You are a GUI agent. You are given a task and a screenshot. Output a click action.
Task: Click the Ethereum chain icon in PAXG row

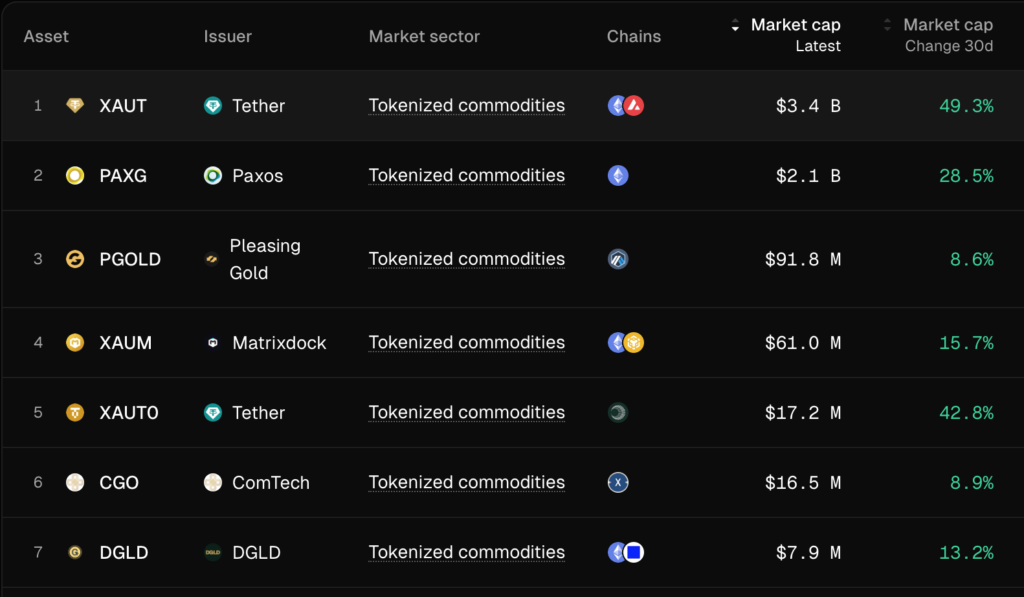point(618,176)
